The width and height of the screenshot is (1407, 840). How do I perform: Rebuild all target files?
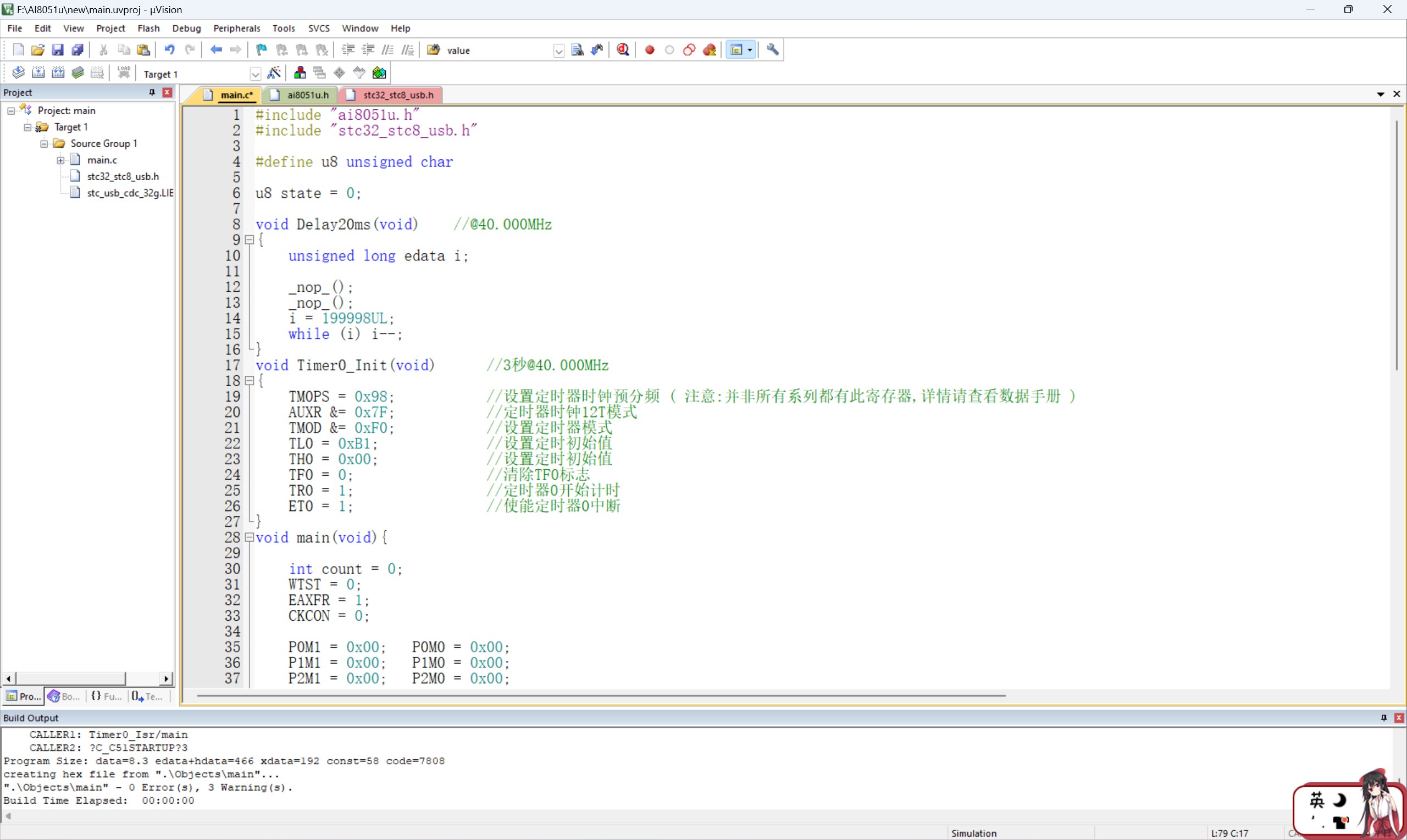point(58,73)
